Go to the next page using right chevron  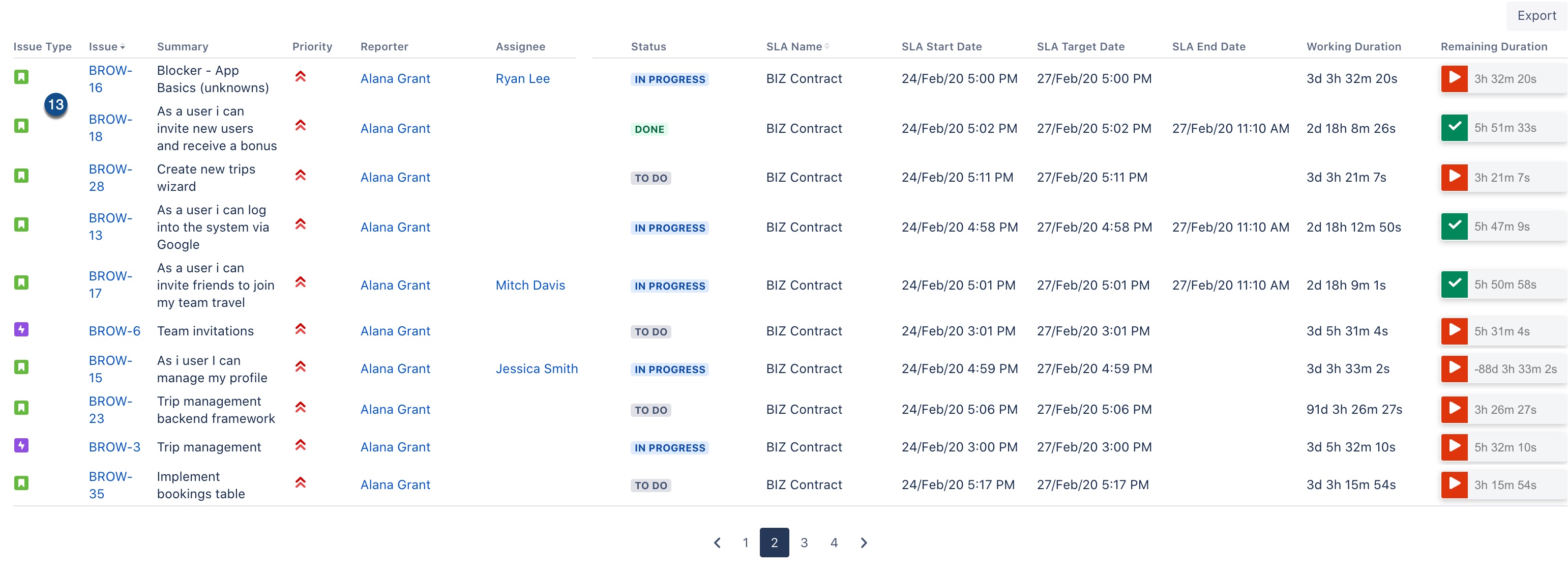point(864,543)
